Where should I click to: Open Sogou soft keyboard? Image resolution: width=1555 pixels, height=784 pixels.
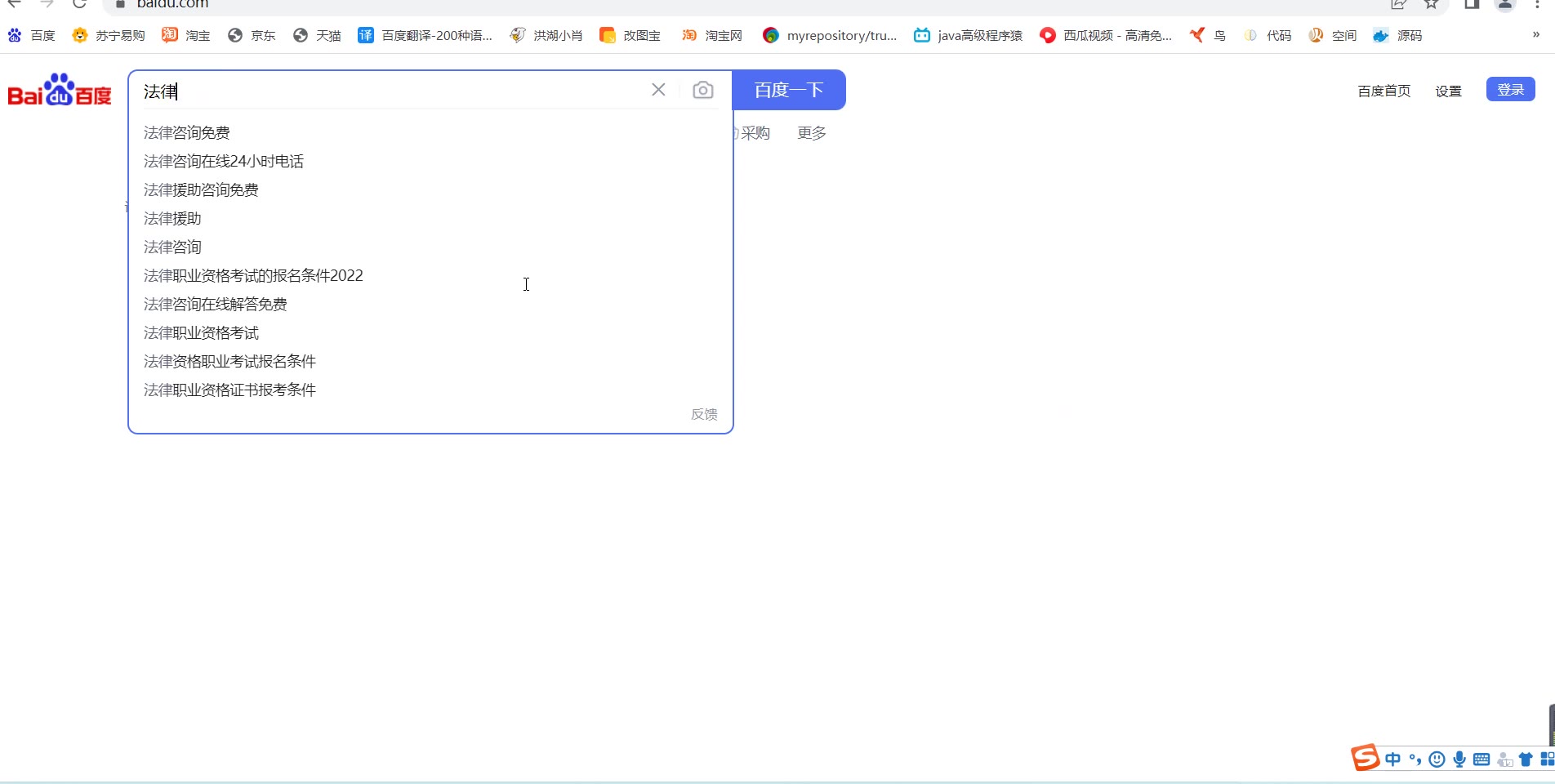point(1481,759)
